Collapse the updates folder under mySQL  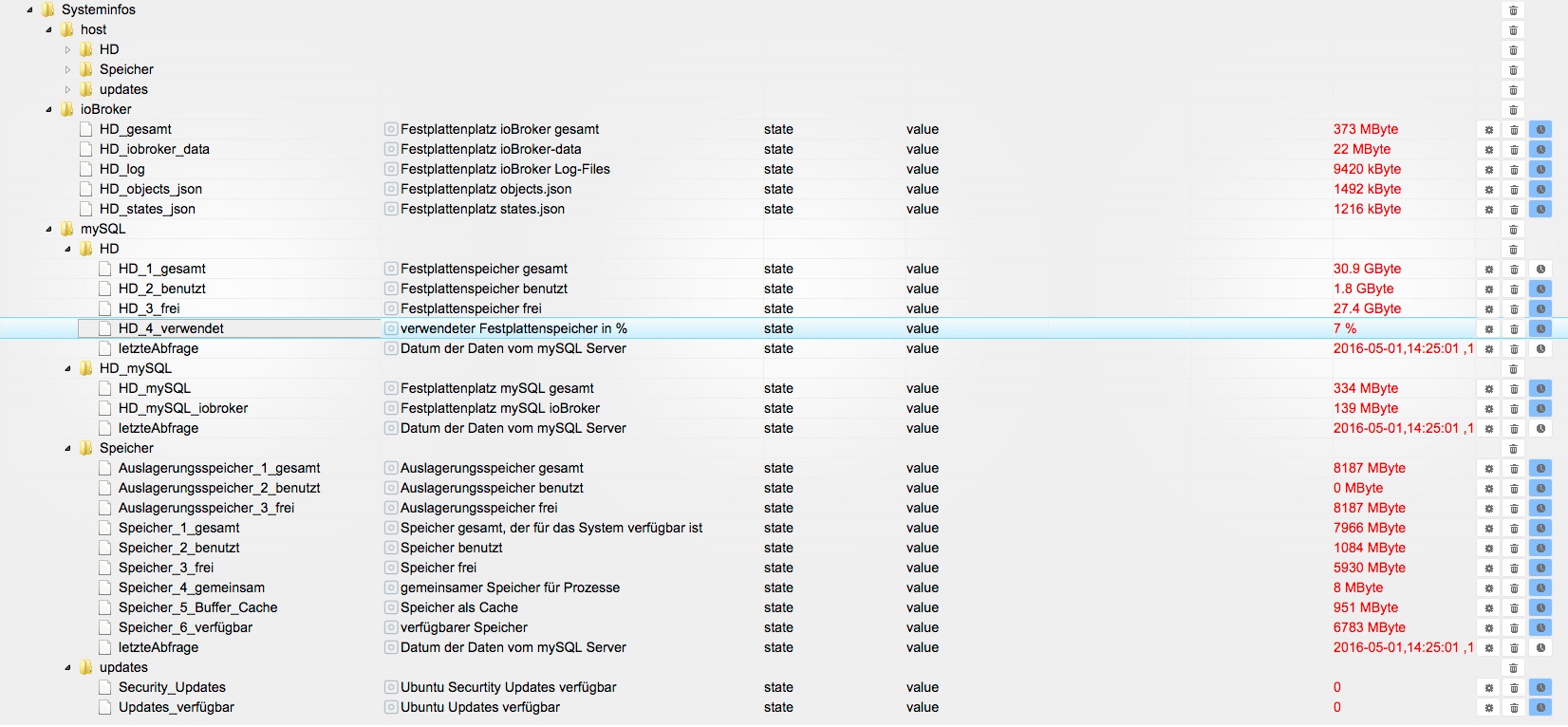coord(67,668)
